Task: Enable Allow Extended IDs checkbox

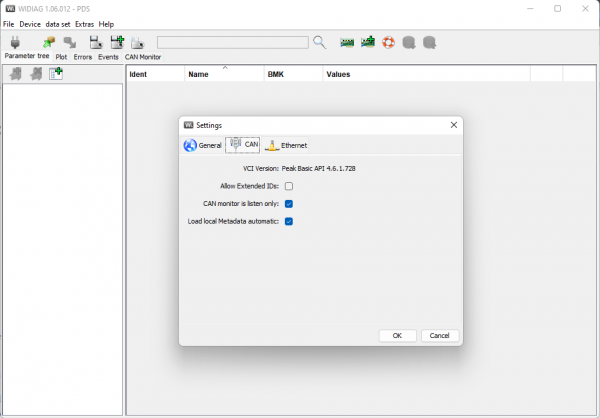Action: click(289, 186)
